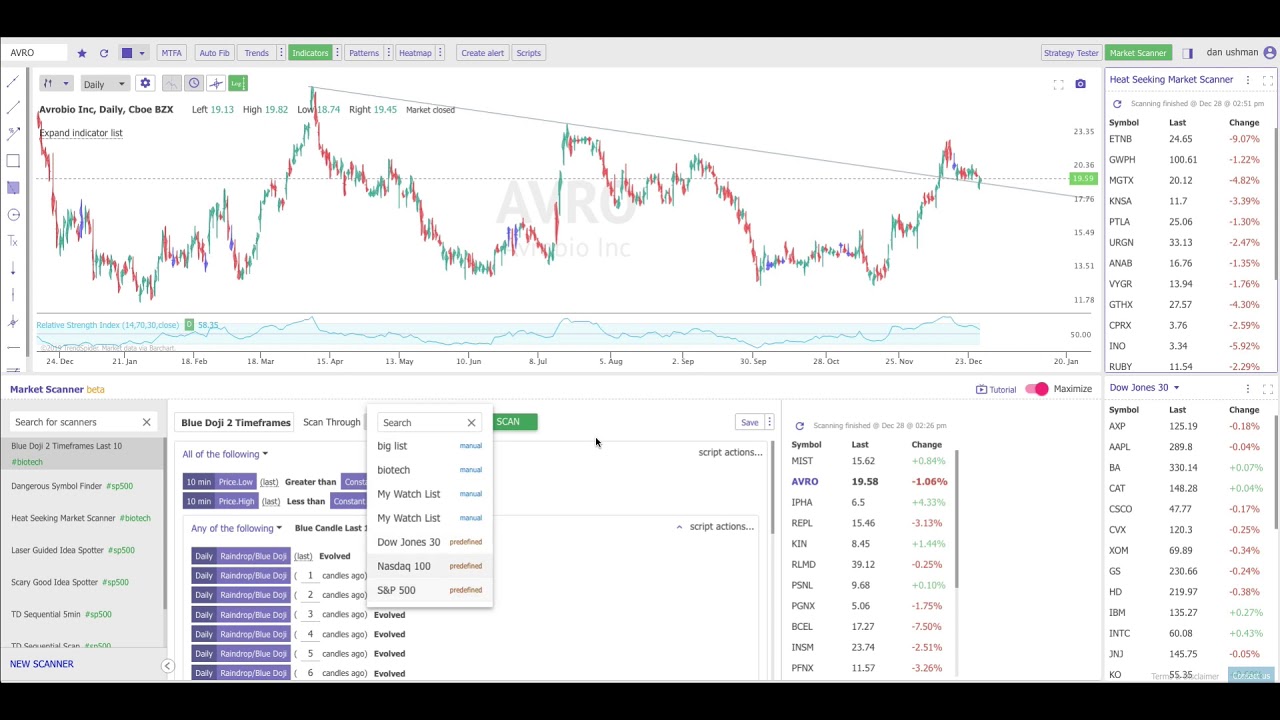Expand the All of the following dropdown

pyautogui.click(x=225, y=454)
